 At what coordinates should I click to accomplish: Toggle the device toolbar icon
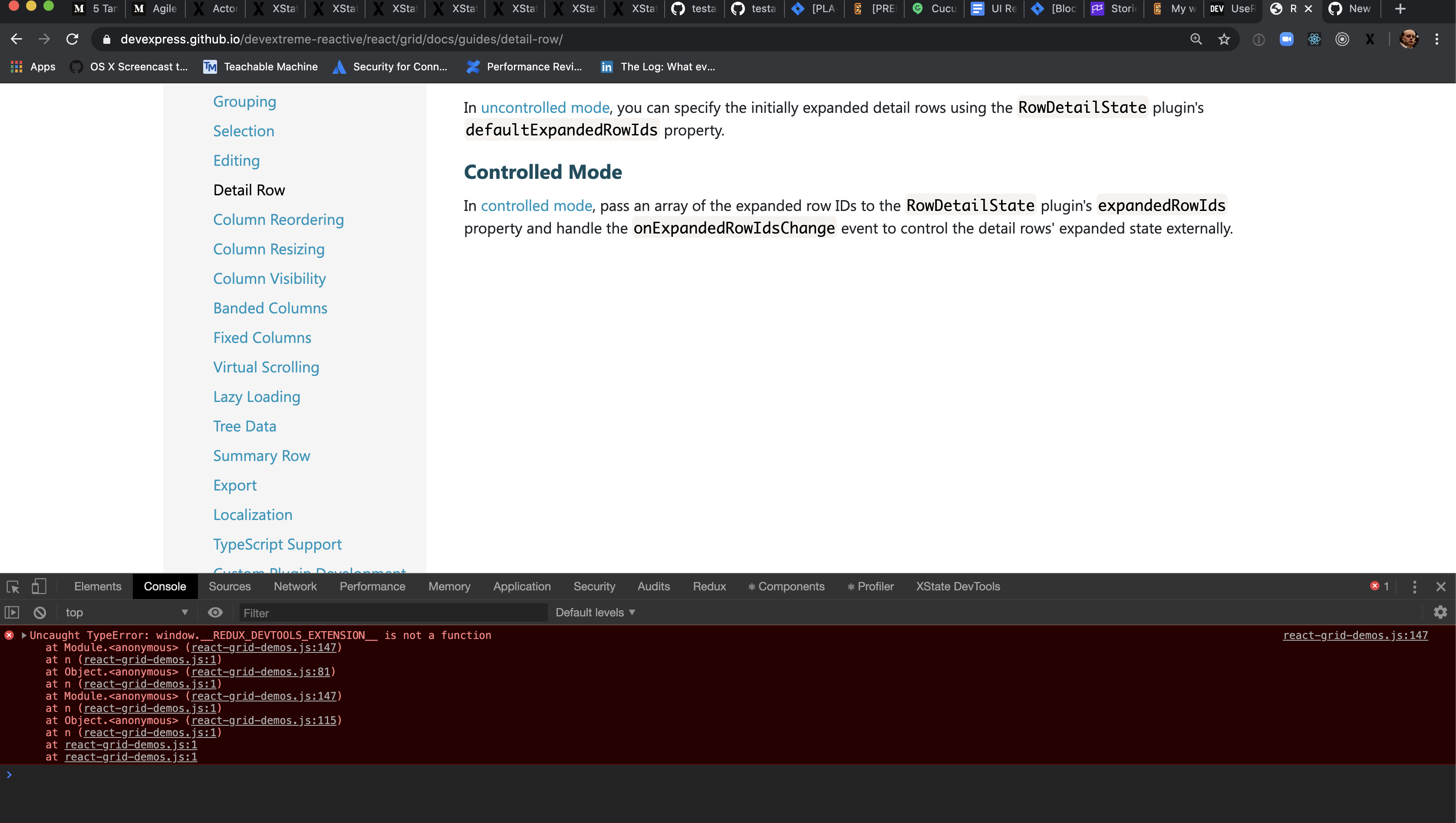point(39,587)
